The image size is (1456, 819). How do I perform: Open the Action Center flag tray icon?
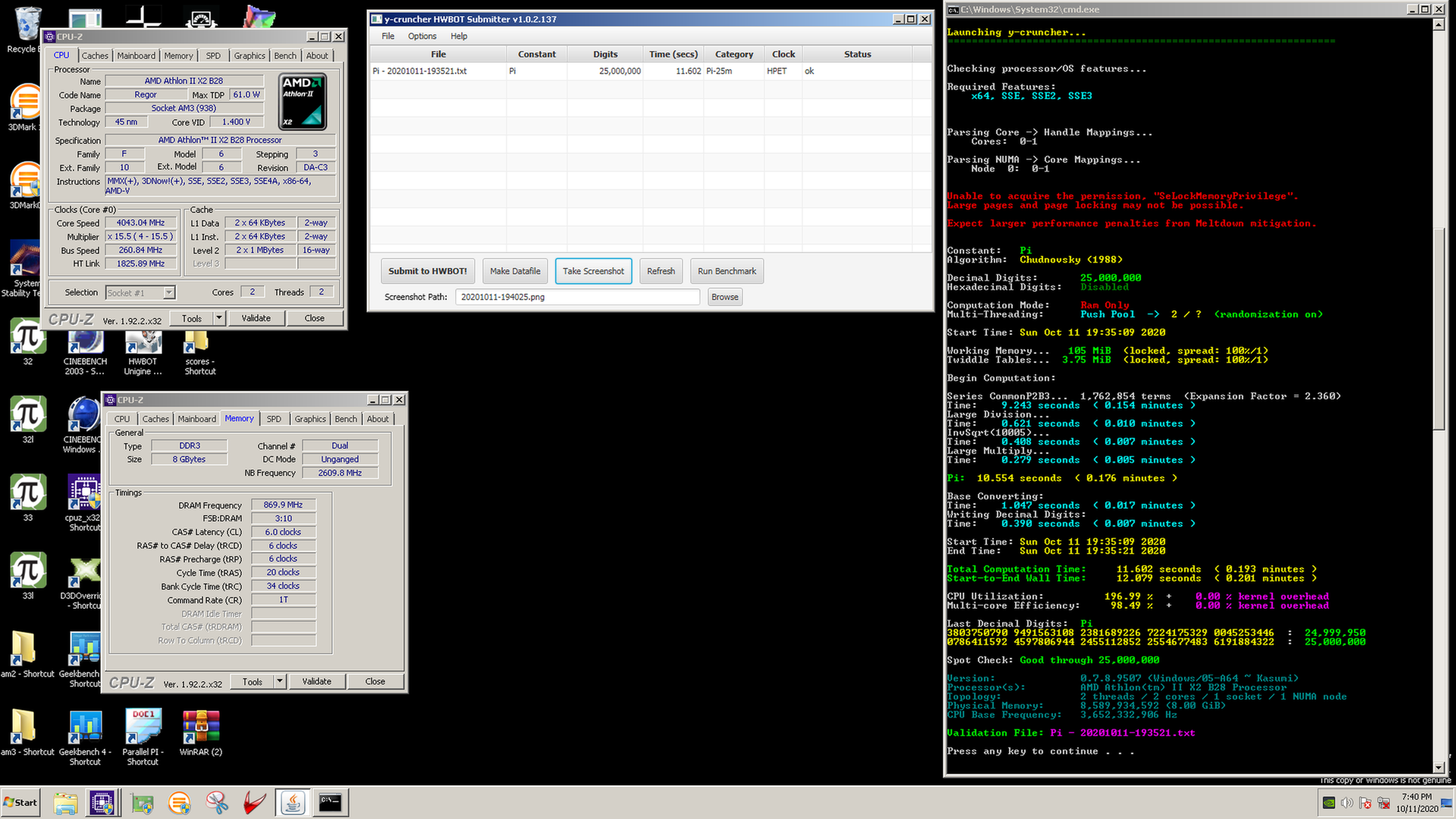point(1365,803)
